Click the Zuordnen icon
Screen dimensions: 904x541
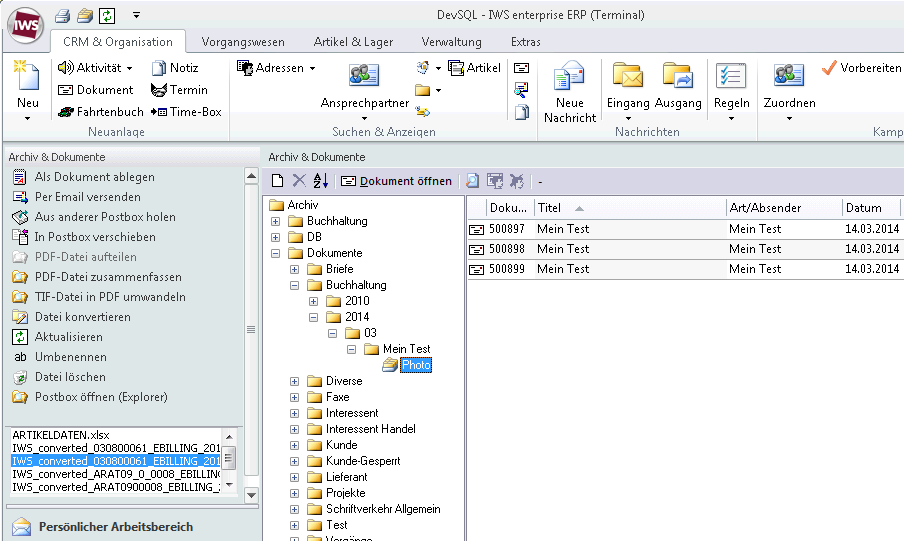click(789, 76)
